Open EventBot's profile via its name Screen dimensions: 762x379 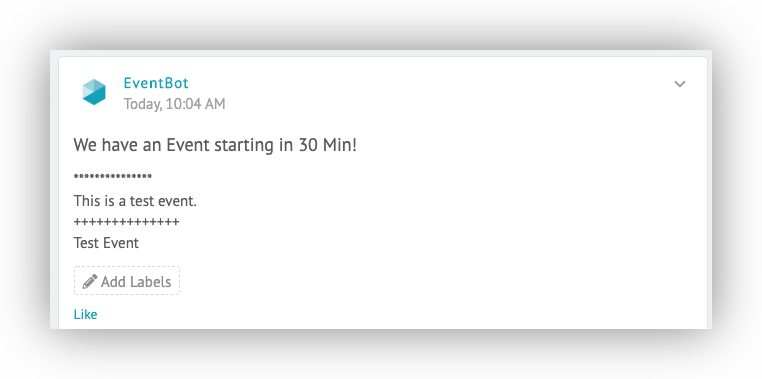[156, 83]
